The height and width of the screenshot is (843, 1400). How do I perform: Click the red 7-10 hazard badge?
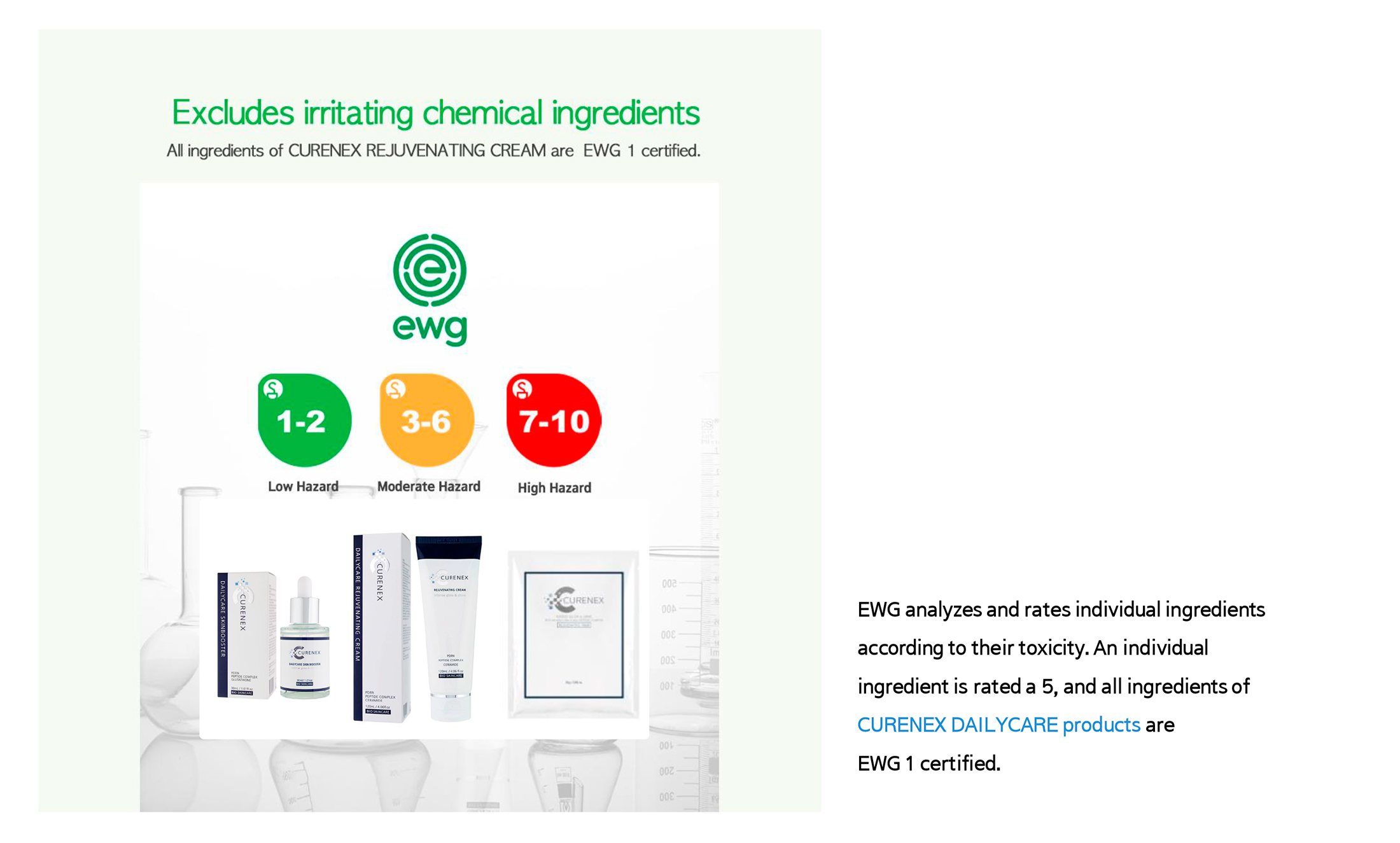(554, 421)
